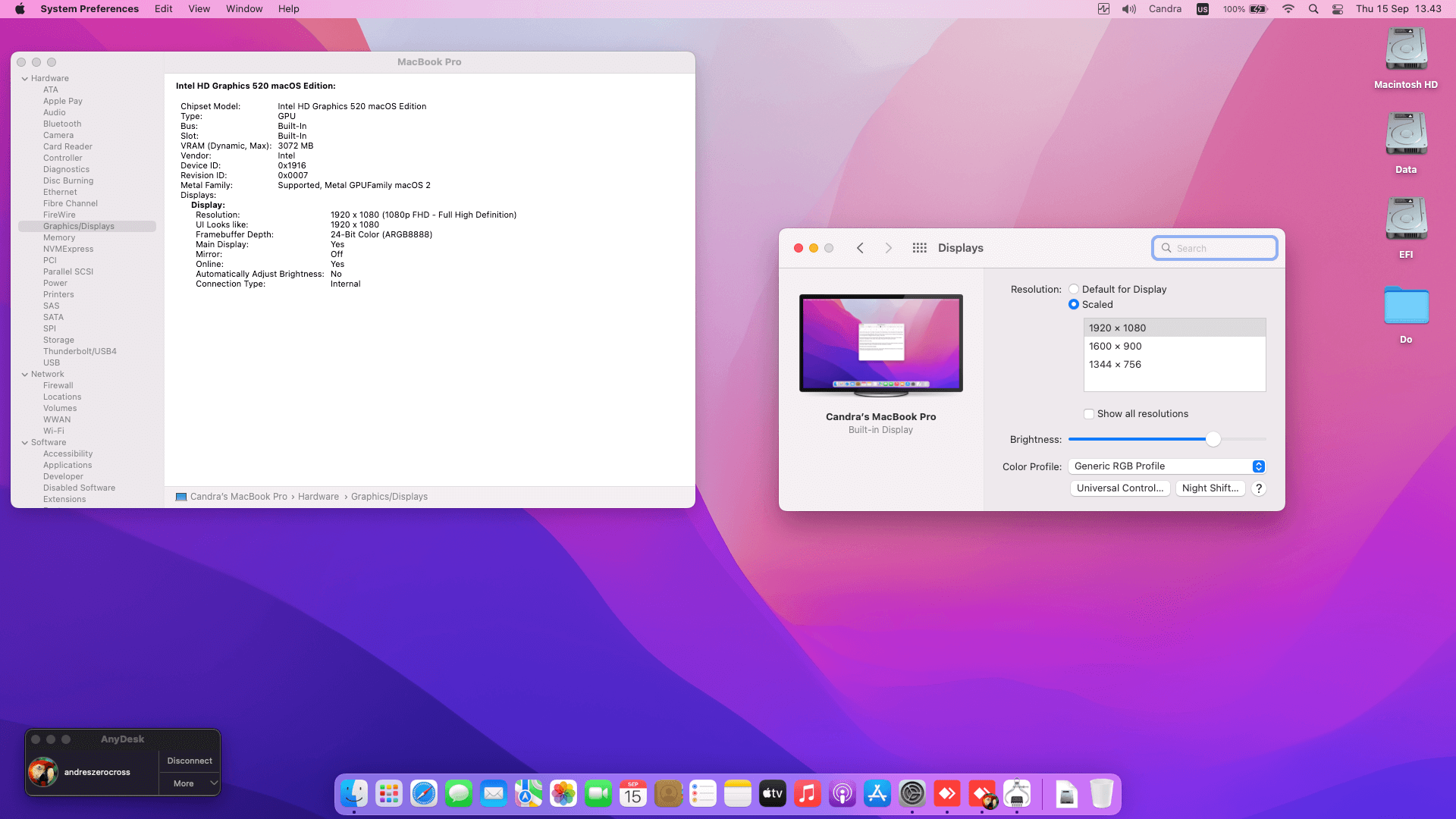Select Bluetooth in Hardware sidebar

pos(62,124)
